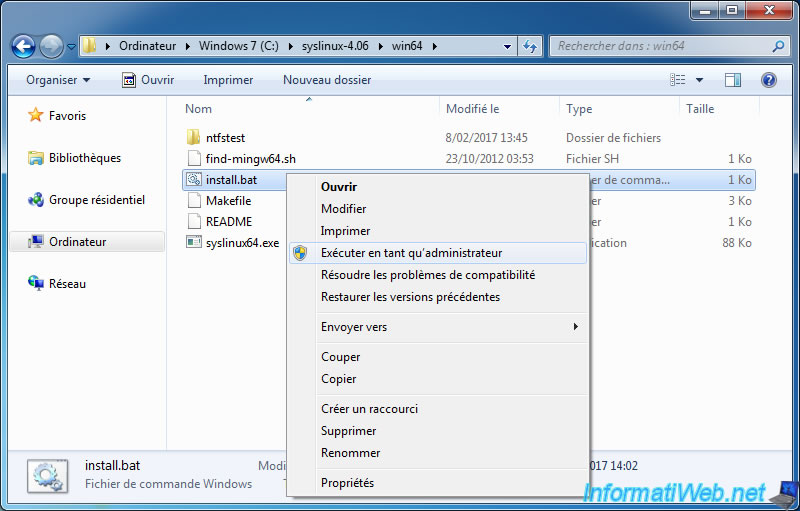Choose Renommer in the context menu
Screen dimensions: 800x511
click(x=351, y=453)
